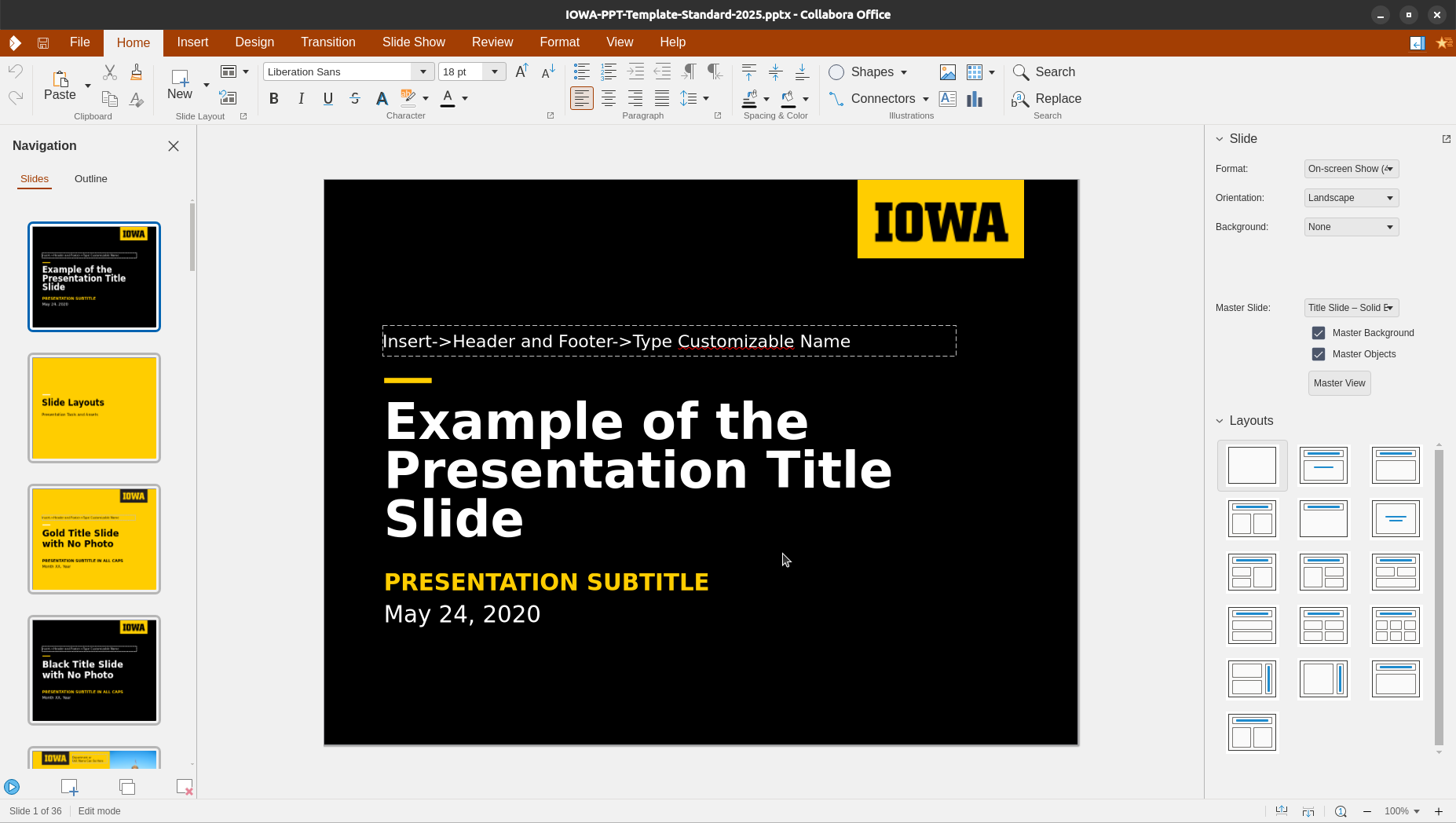Click the font color swatch icon
This screenshot has width=1456, height=823.
448,98
